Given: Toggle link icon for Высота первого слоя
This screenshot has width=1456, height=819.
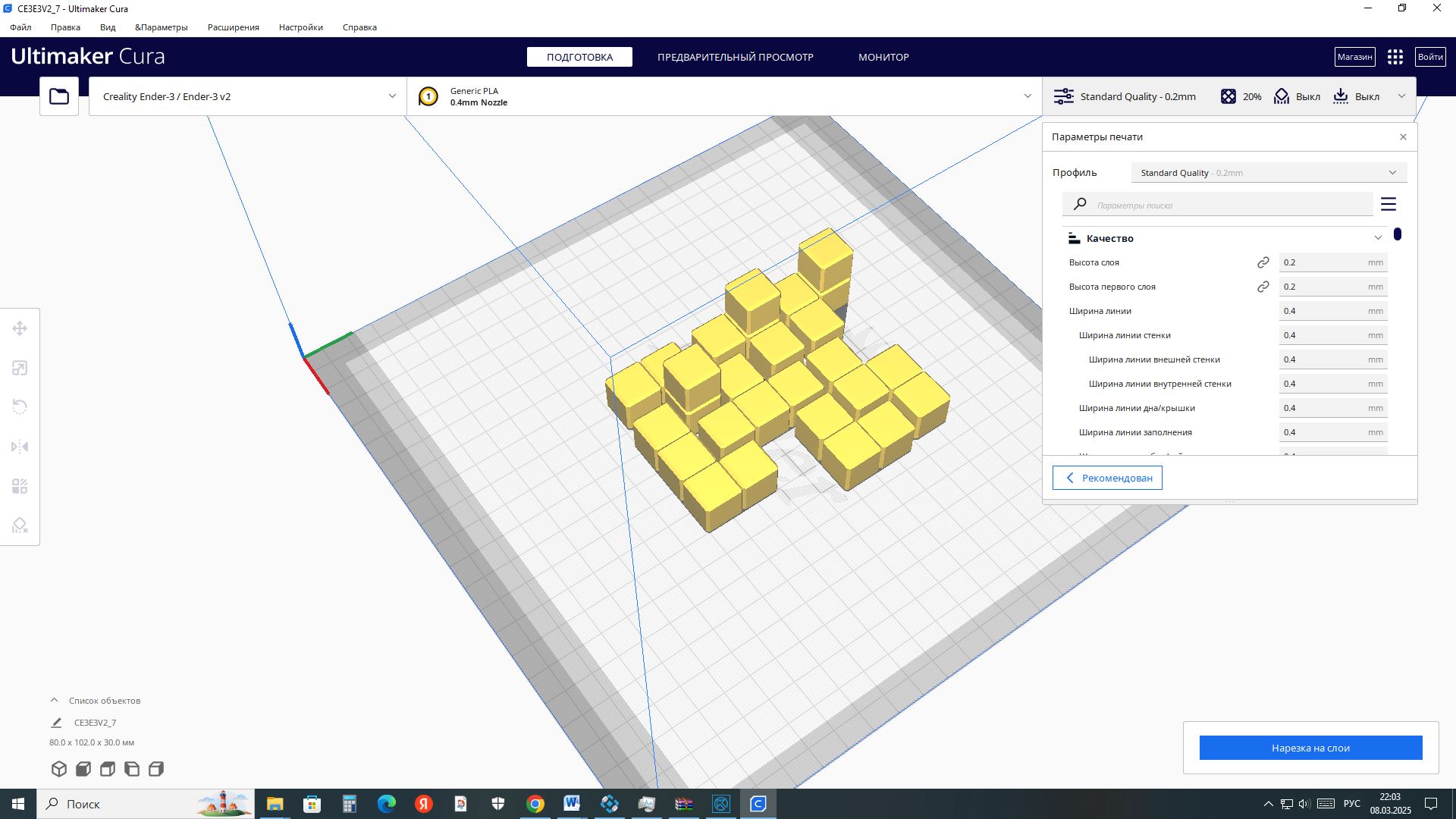Looking at the screenshot, I should [x=1263, y=287].
